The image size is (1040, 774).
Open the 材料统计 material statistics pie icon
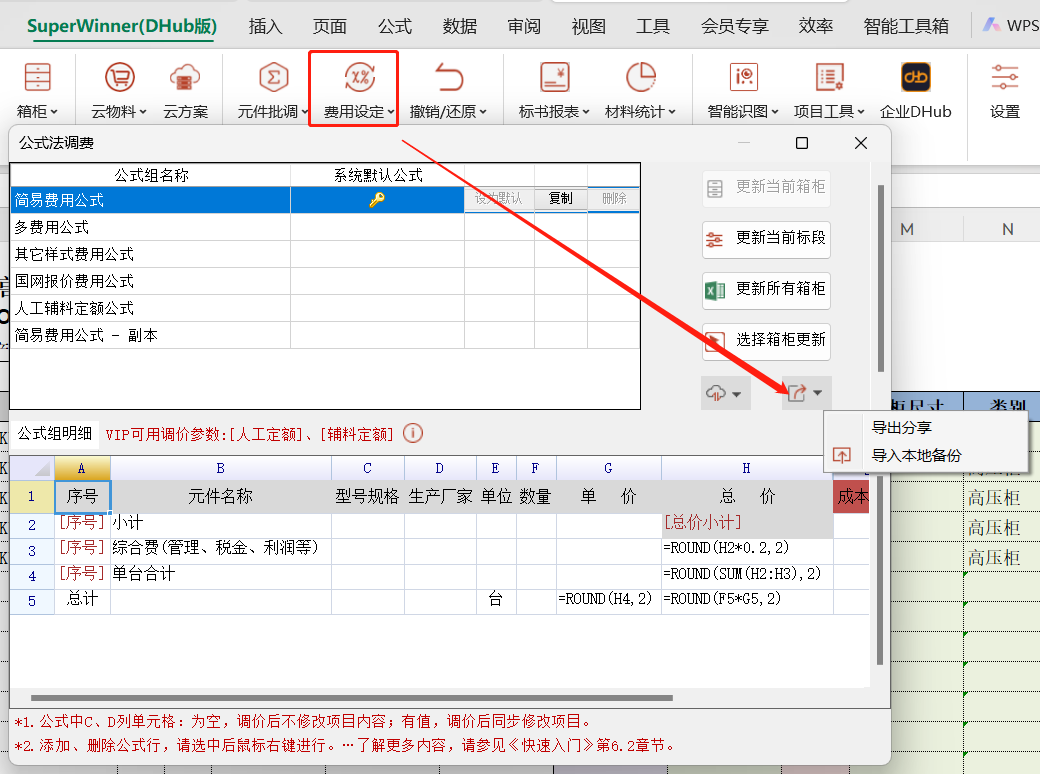click(x=641, y=77)
